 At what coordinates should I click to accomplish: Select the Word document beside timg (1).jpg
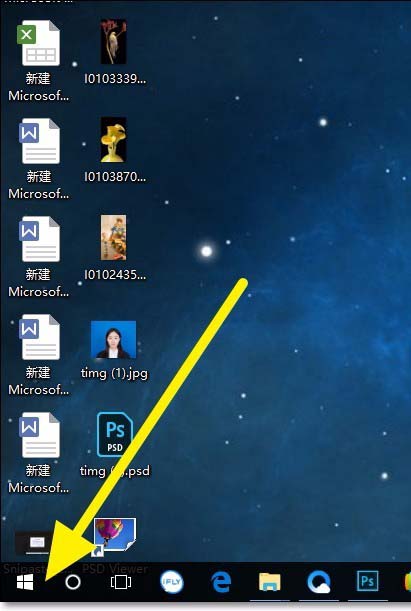(x=38, y=355)
